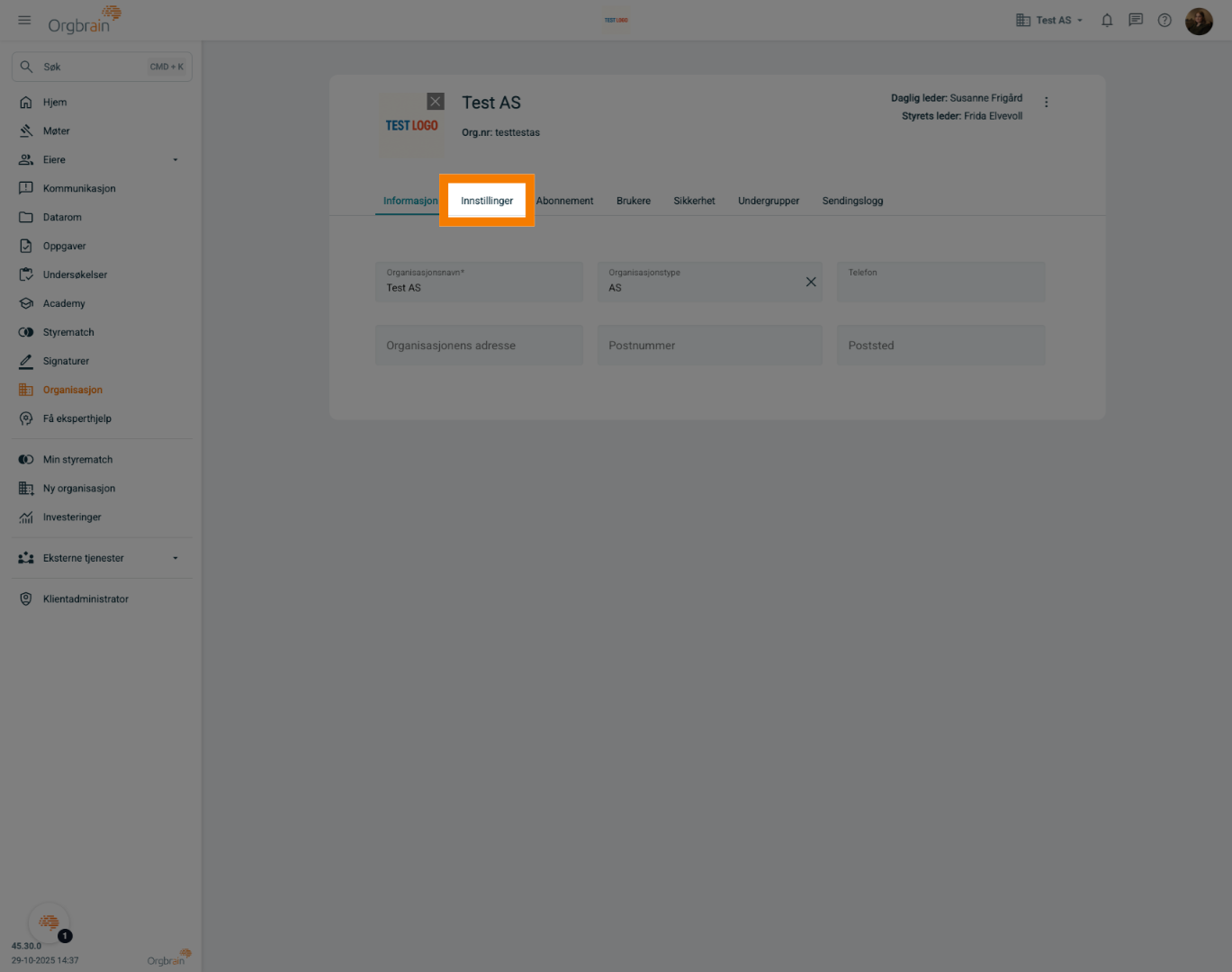Click the Org.nr: testtestas text
1232x972 pixels.
pyautogui.click(x=501, y=132)
